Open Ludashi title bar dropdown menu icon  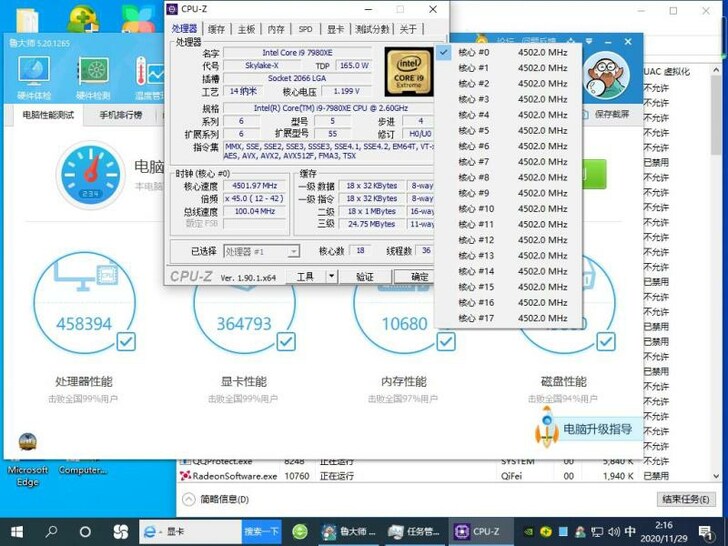click(x=589, y=41)
